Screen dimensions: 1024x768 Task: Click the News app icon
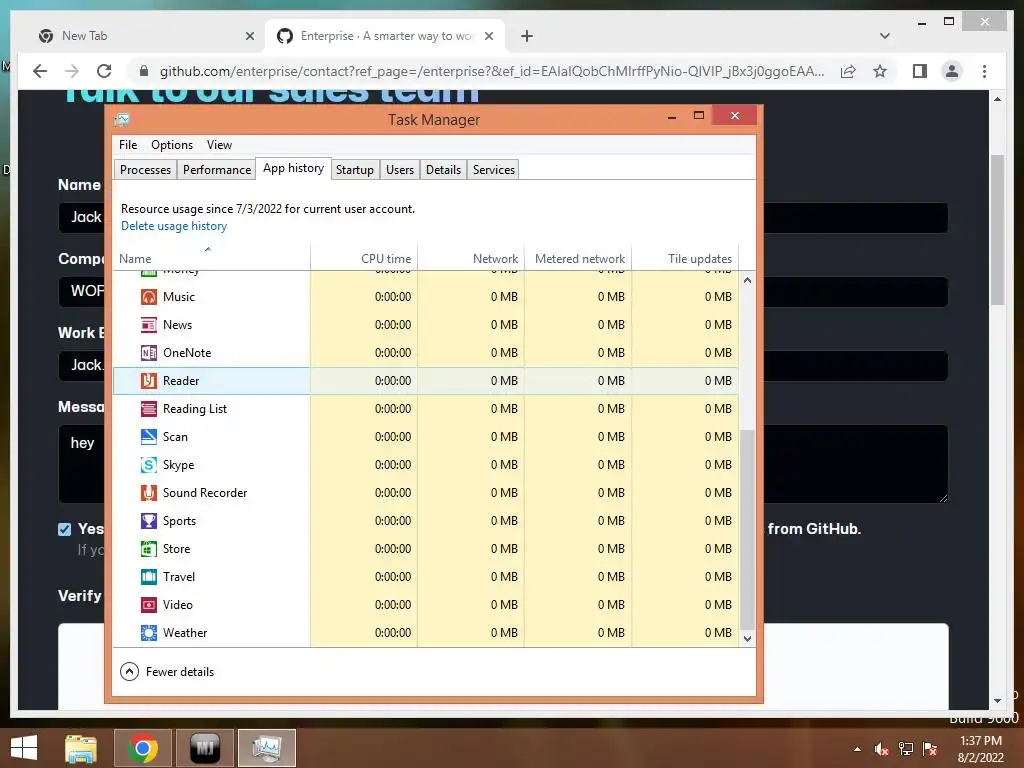tap(149, 325)
